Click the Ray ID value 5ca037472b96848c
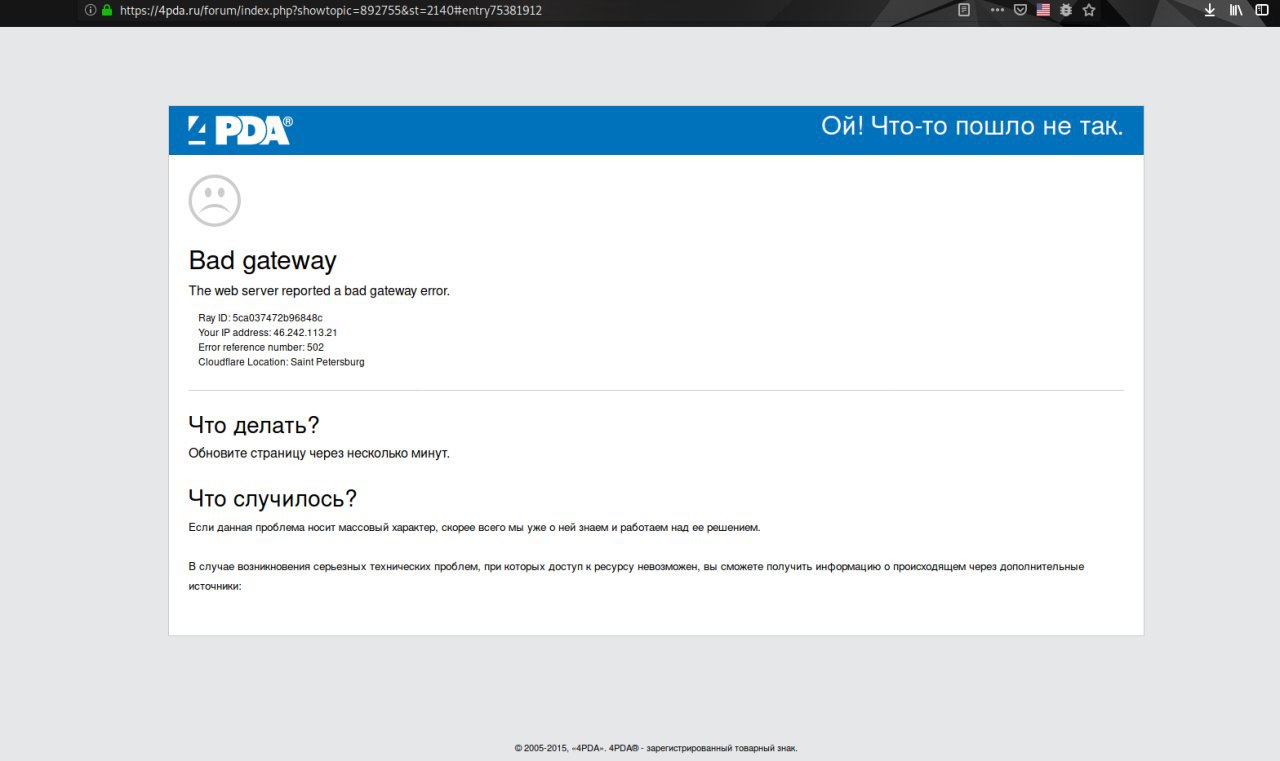 (x=277, y=317)
